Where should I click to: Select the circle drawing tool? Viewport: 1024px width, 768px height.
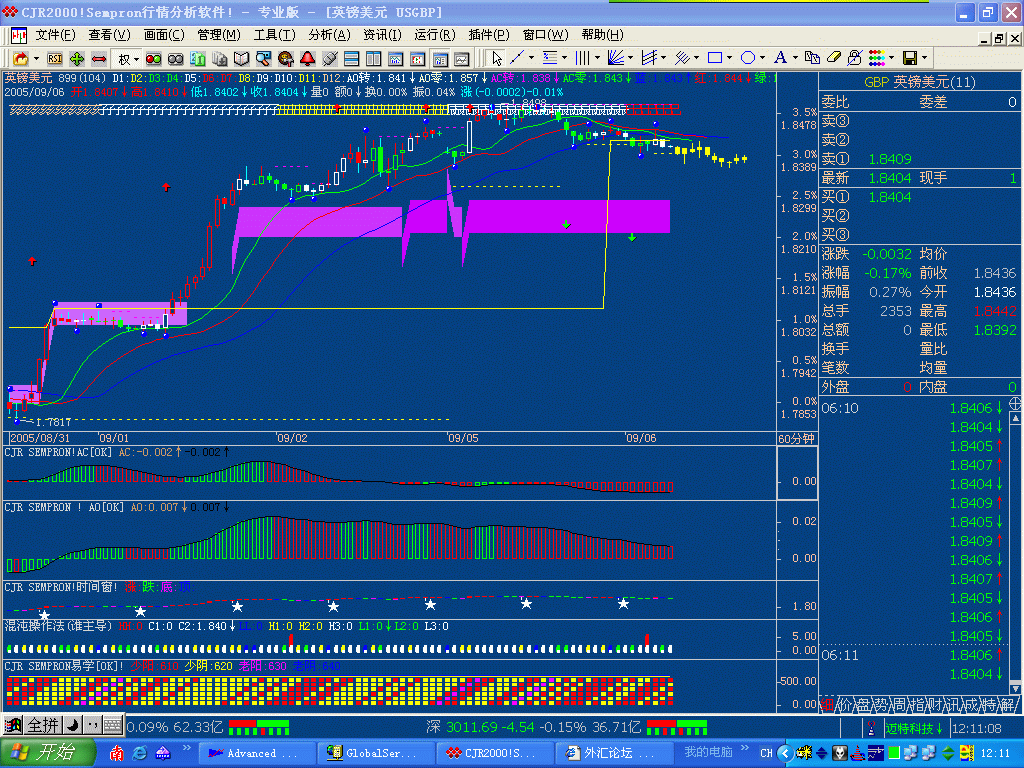[748, 59]
